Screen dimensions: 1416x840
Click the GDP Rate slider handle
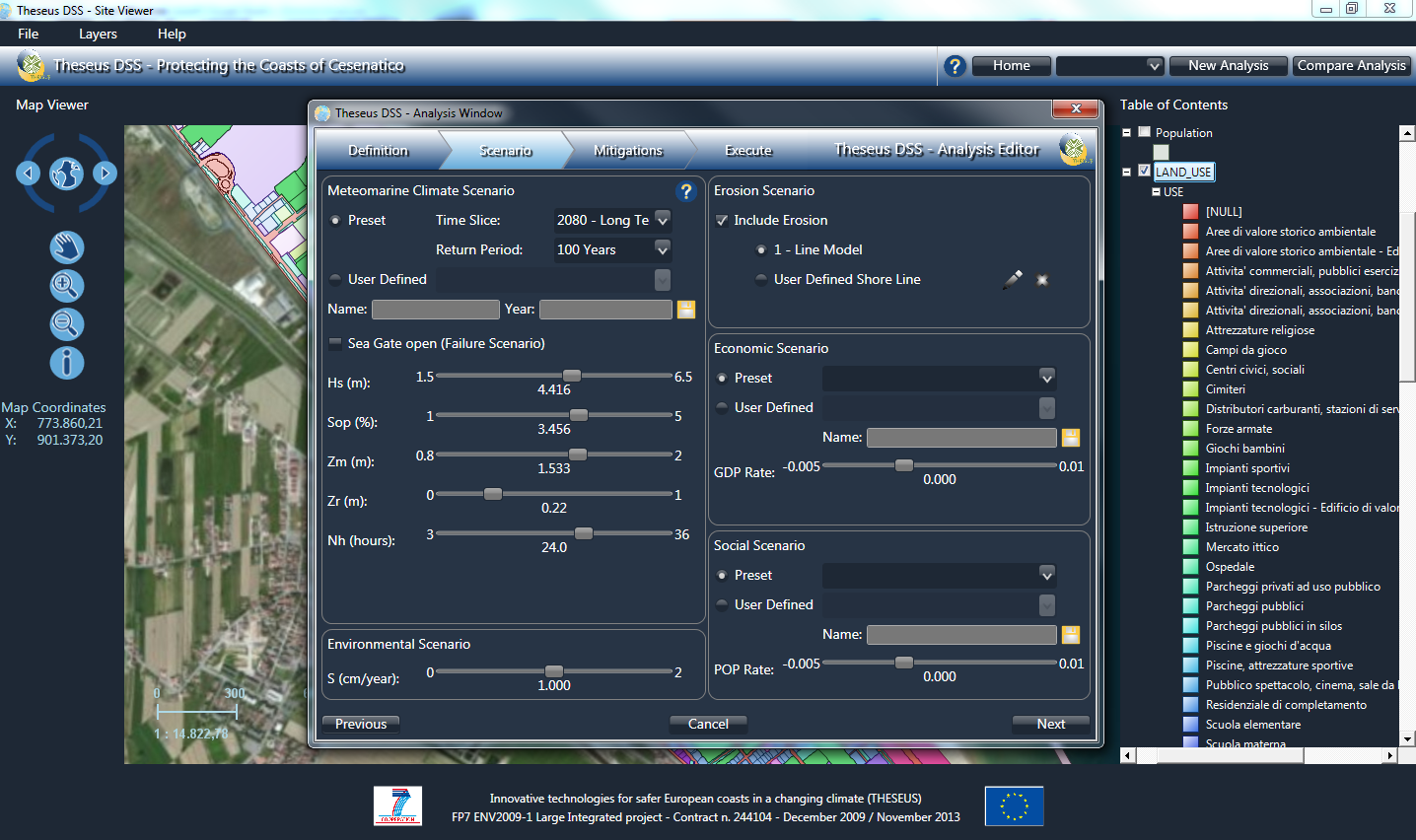[904, 465]
